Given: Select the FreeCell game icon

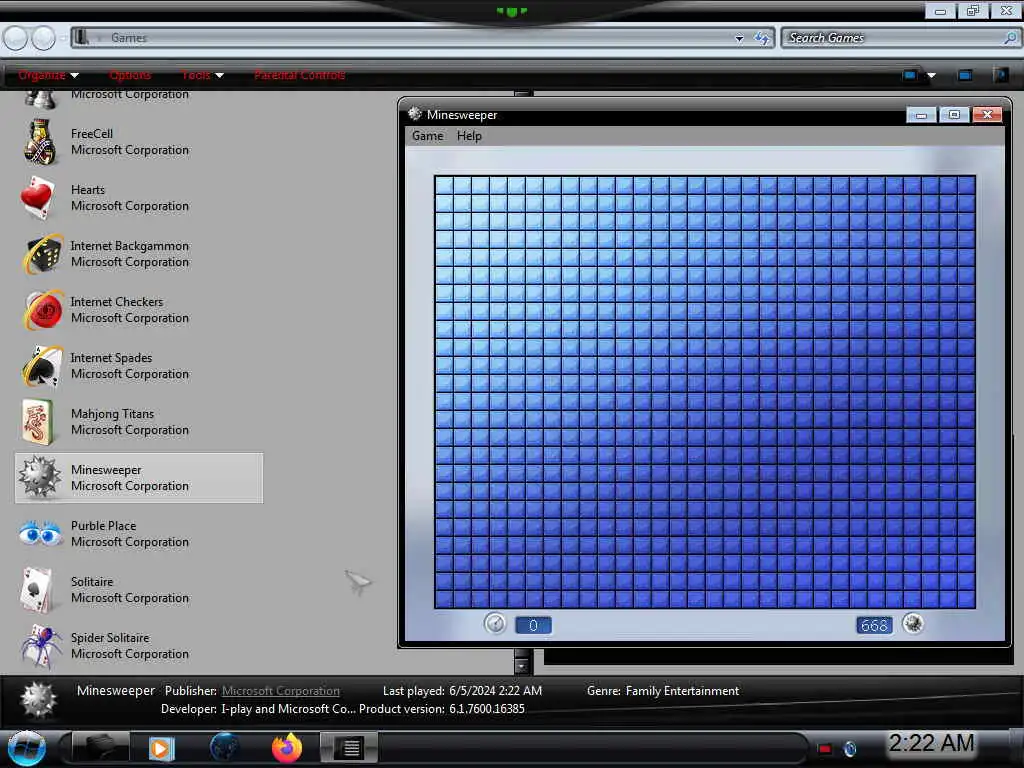Looking at the screenshot, I should click(x=40, y=142).
